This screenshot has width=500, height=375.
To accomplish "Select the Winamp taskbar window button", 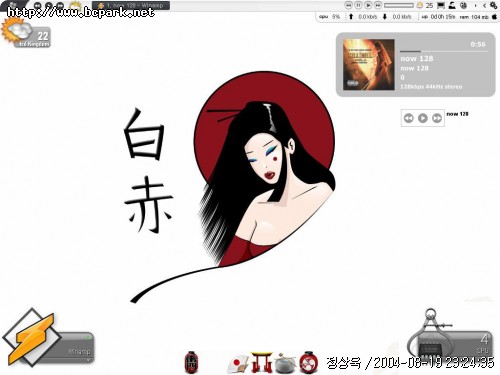I will (131, 5).
